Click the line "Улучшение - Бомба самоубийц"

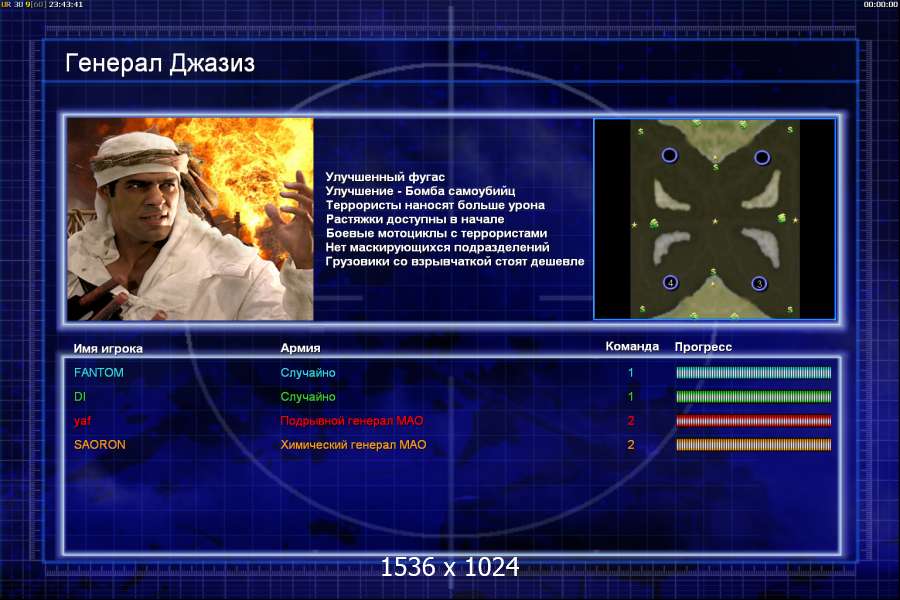click(x=420, y=191)
